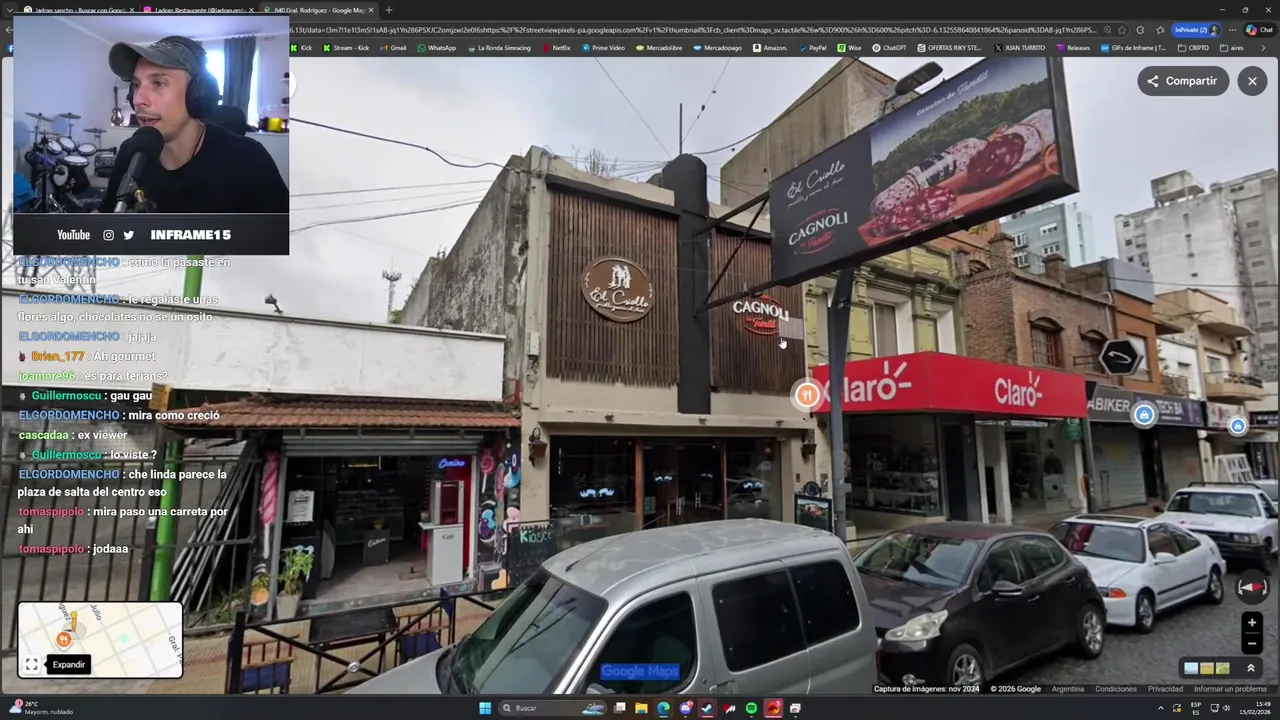Click the compass to rotate view
The image size is (1280, 720).
tap(1252, 588)
